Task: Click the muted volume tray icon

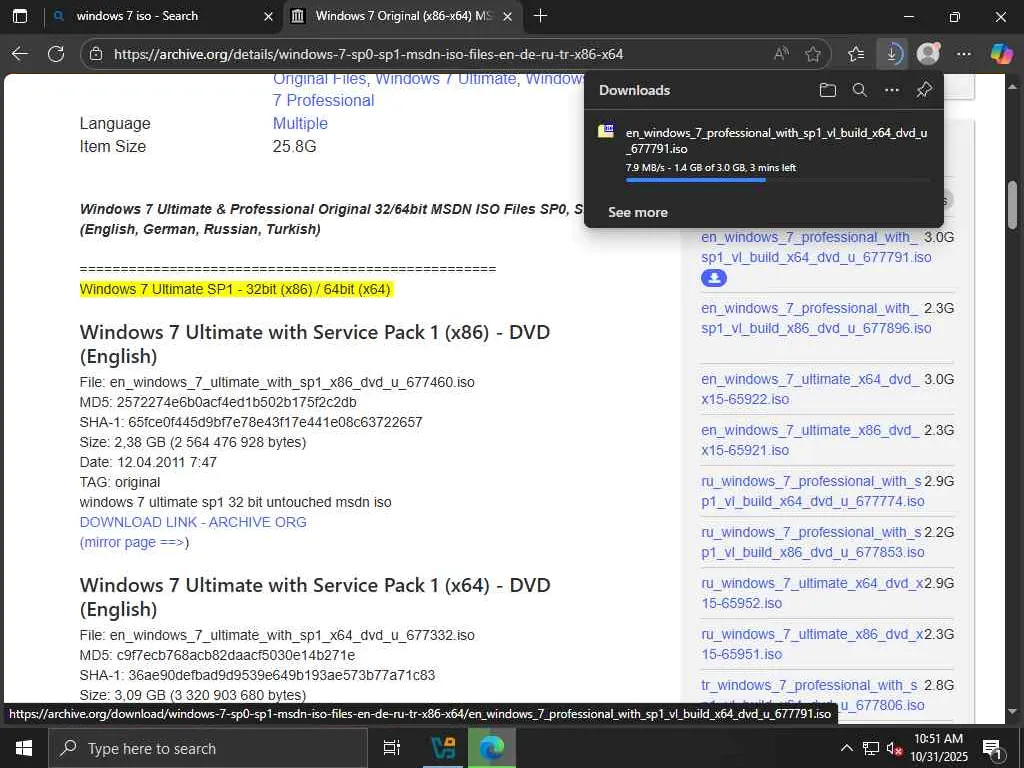Action: [x=894, y=748]
